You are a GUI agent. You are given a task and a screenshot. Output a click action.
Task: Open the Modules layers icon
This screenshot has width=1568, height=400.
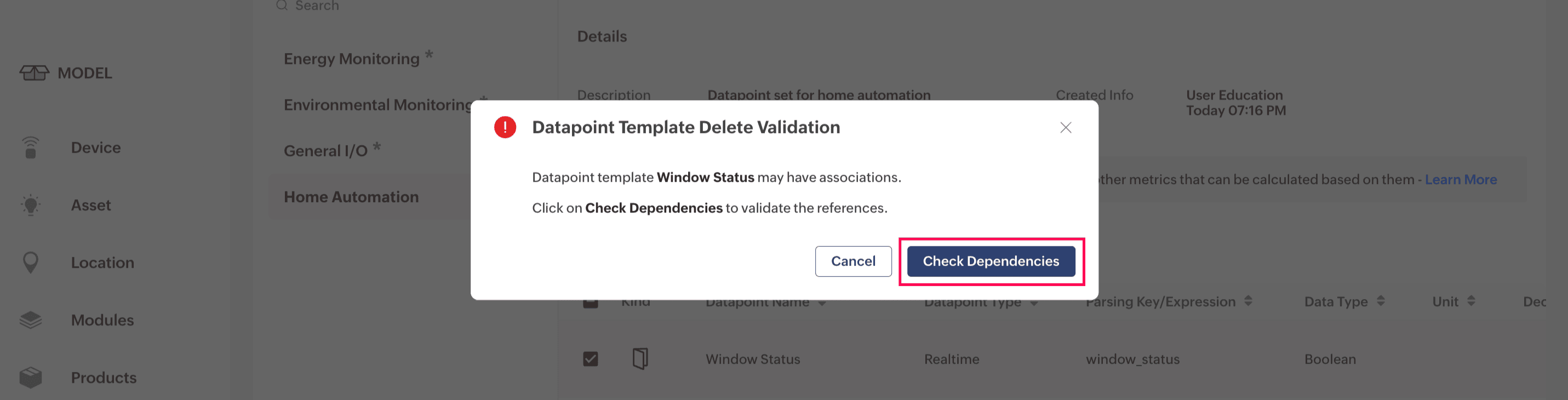coord(31,319)
